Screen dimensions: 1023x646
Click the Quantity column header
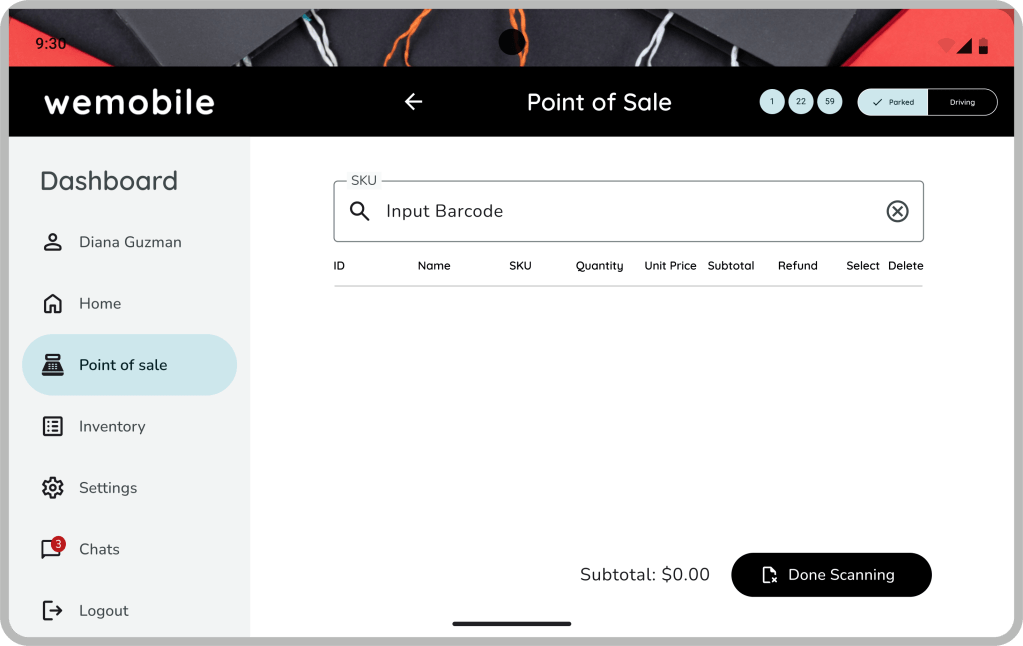coord(599,266)
